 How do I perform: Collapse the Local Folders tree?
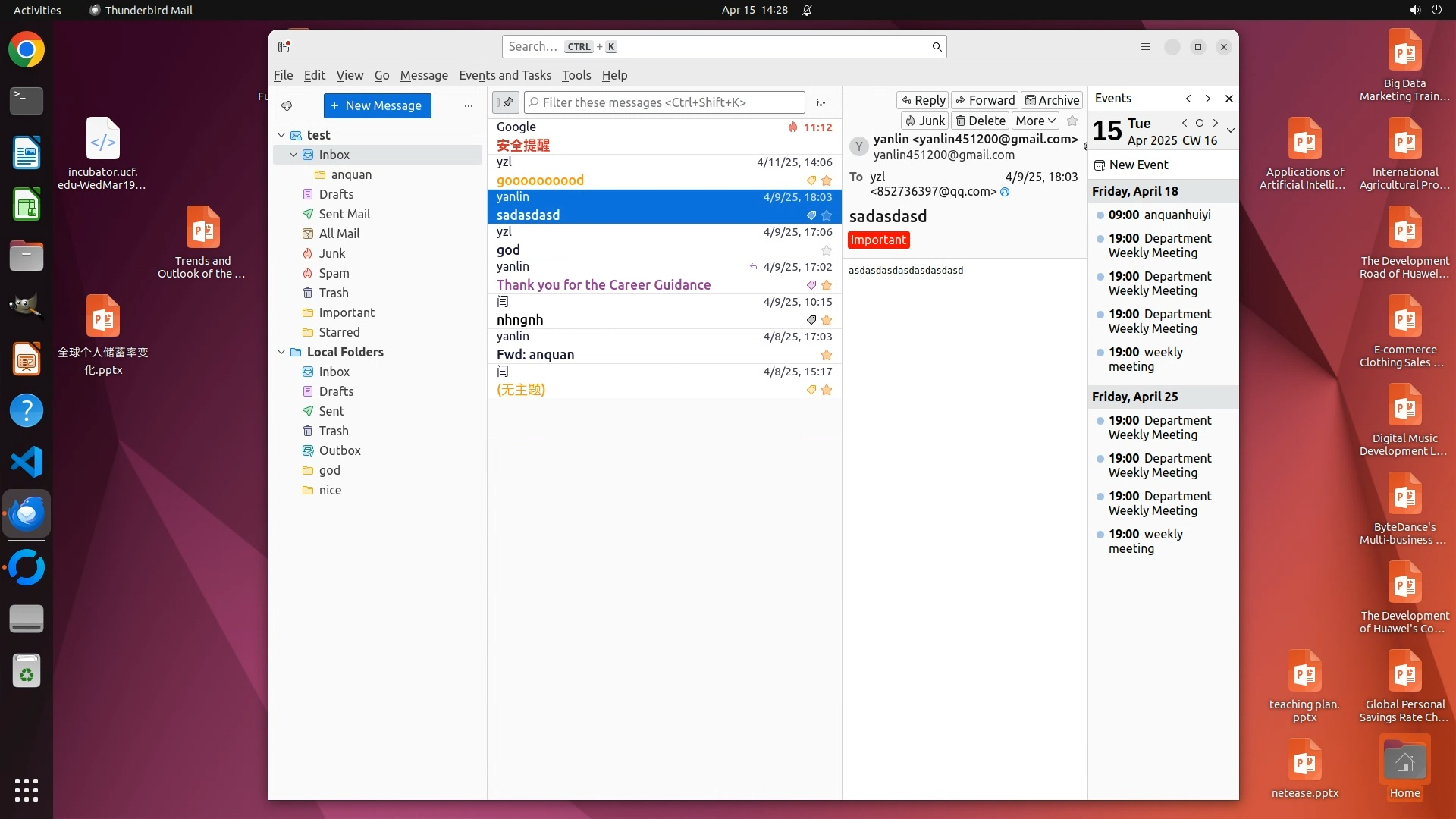pyautogui.click(x=281, y=352)
